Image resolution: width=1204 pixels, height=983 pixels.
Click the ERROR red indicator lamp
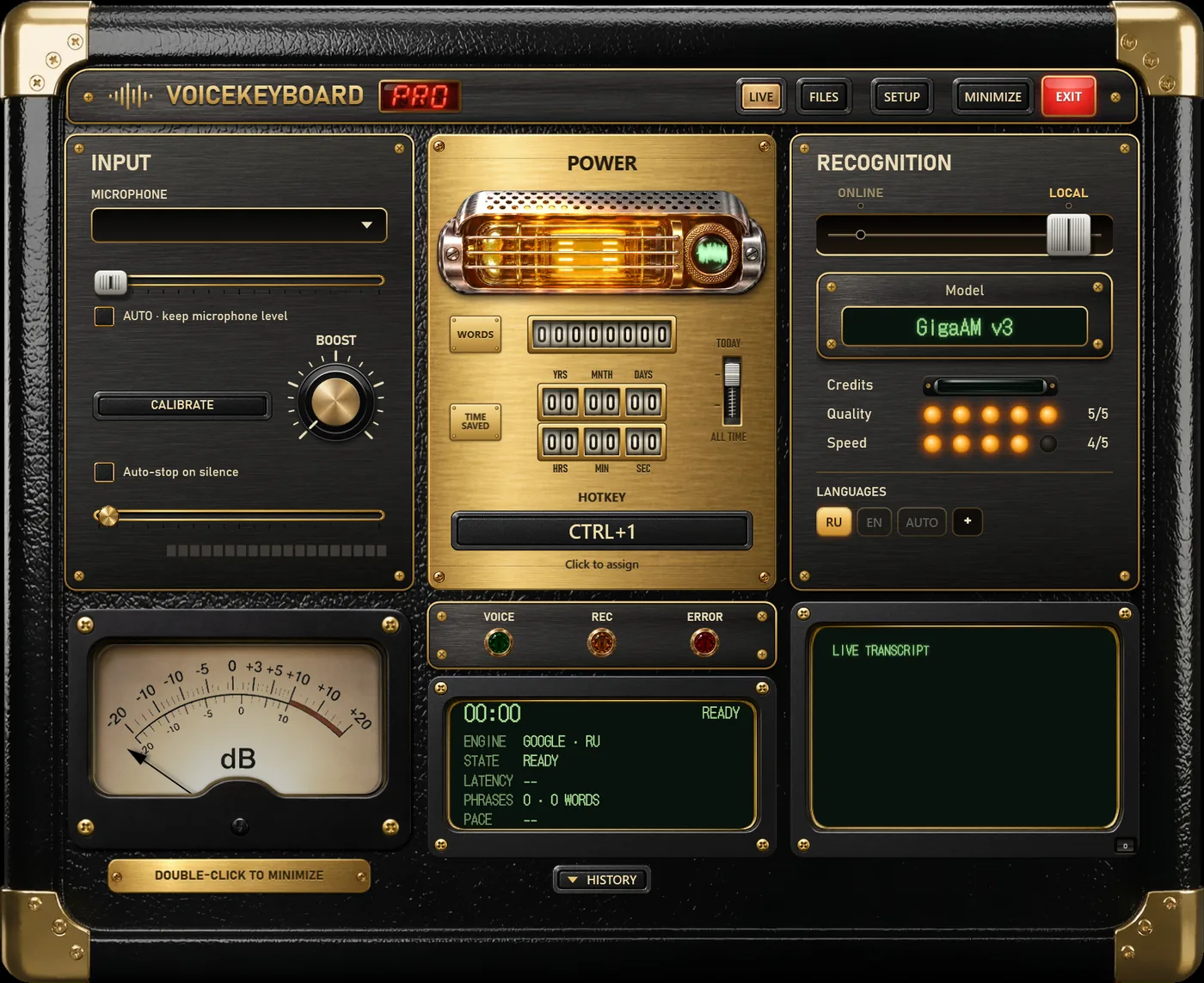pyautogui.click(x=704, y=642)
